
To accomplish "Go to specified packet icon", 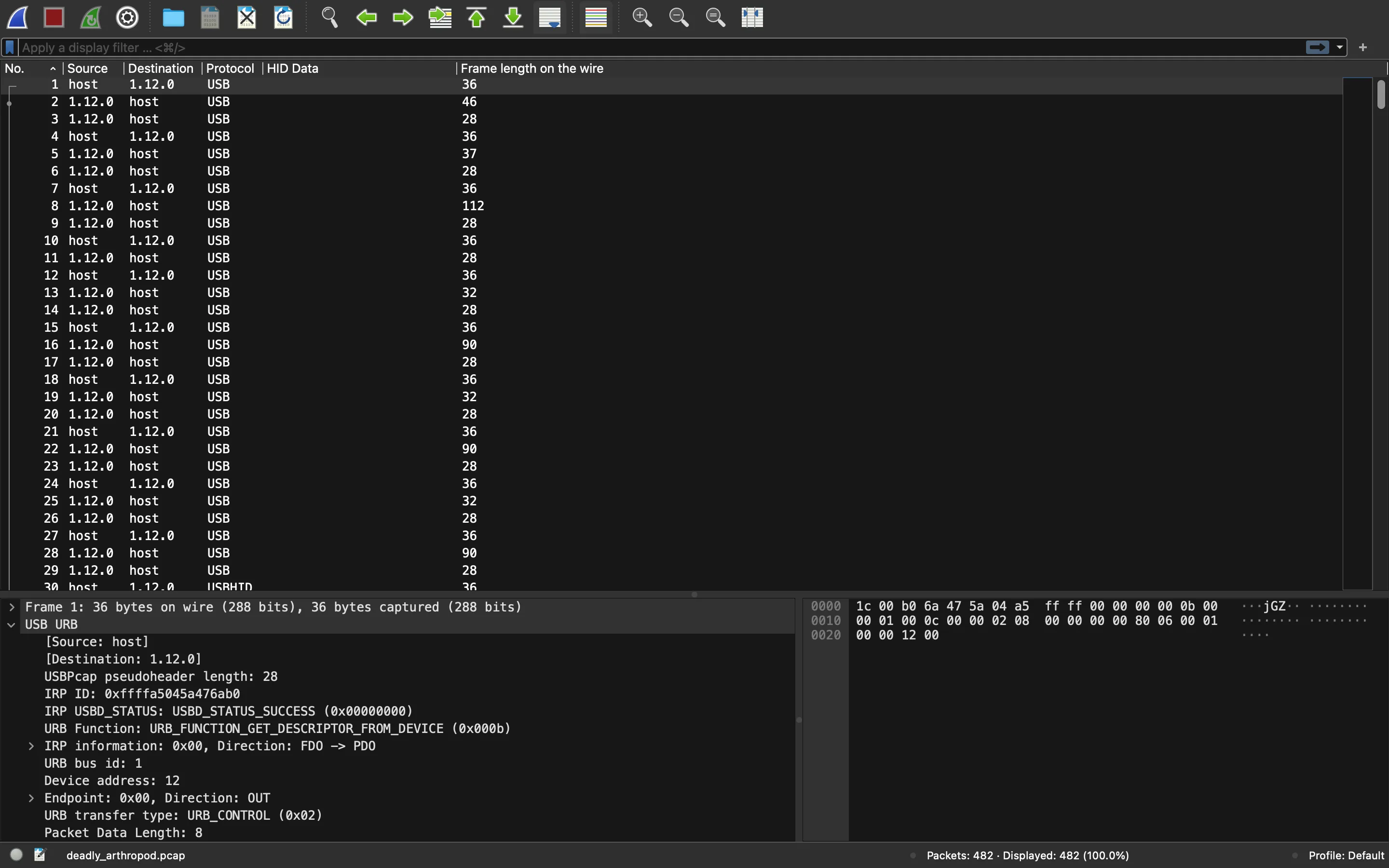I will (440, 18).
